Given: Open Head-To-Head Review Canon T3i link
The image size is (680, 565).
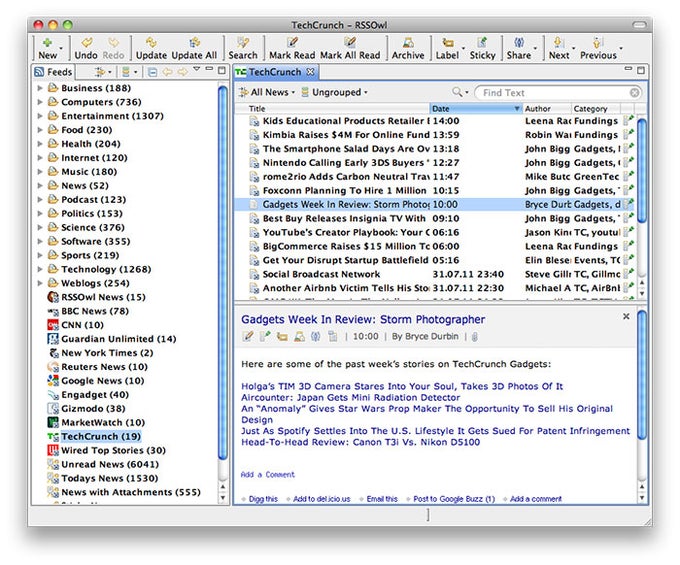Looking at the screenshot, I should pos(360,442).
